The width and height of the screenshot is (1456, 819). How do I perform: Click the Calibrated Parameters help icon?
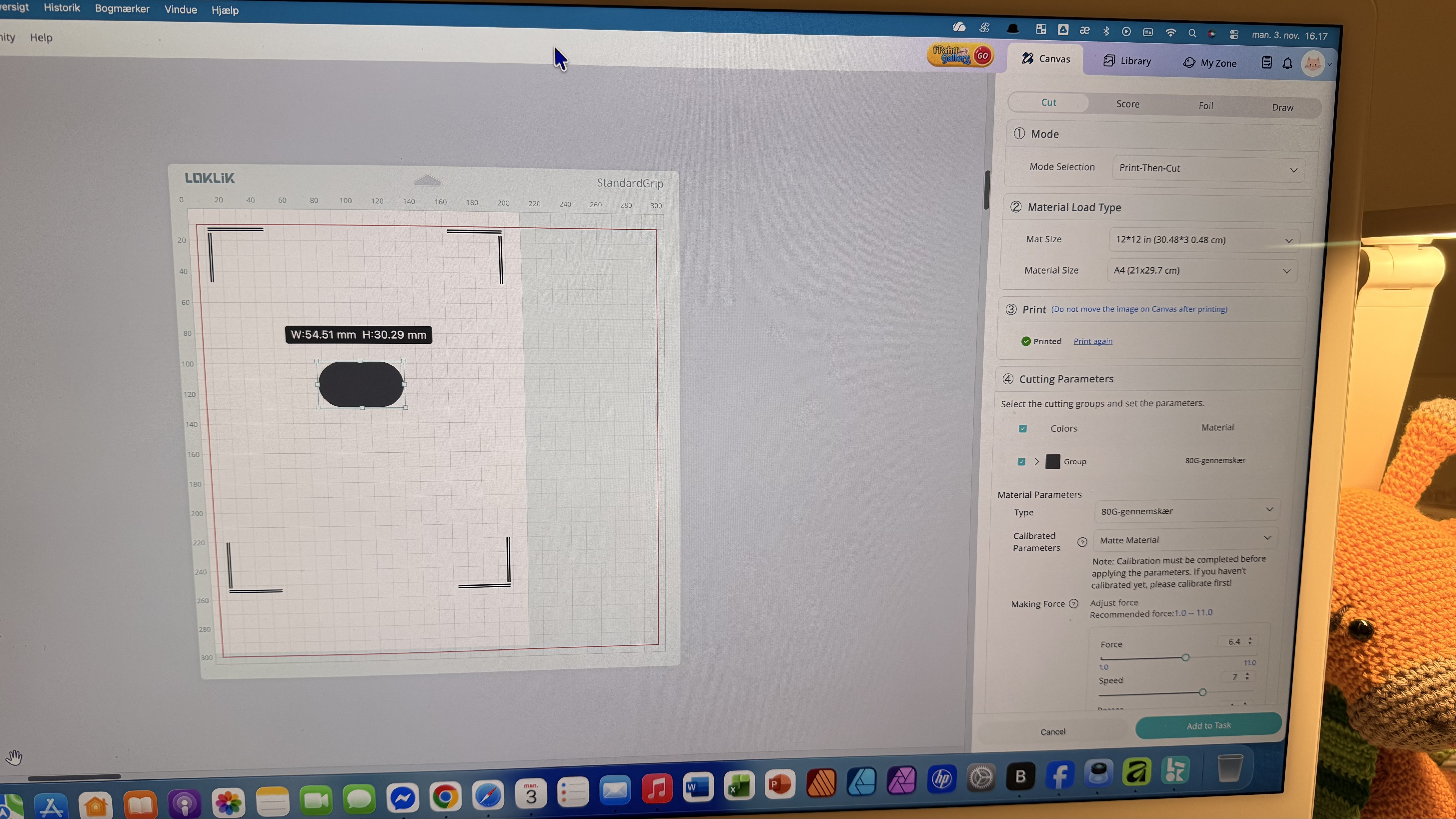tap(1082, 542)
